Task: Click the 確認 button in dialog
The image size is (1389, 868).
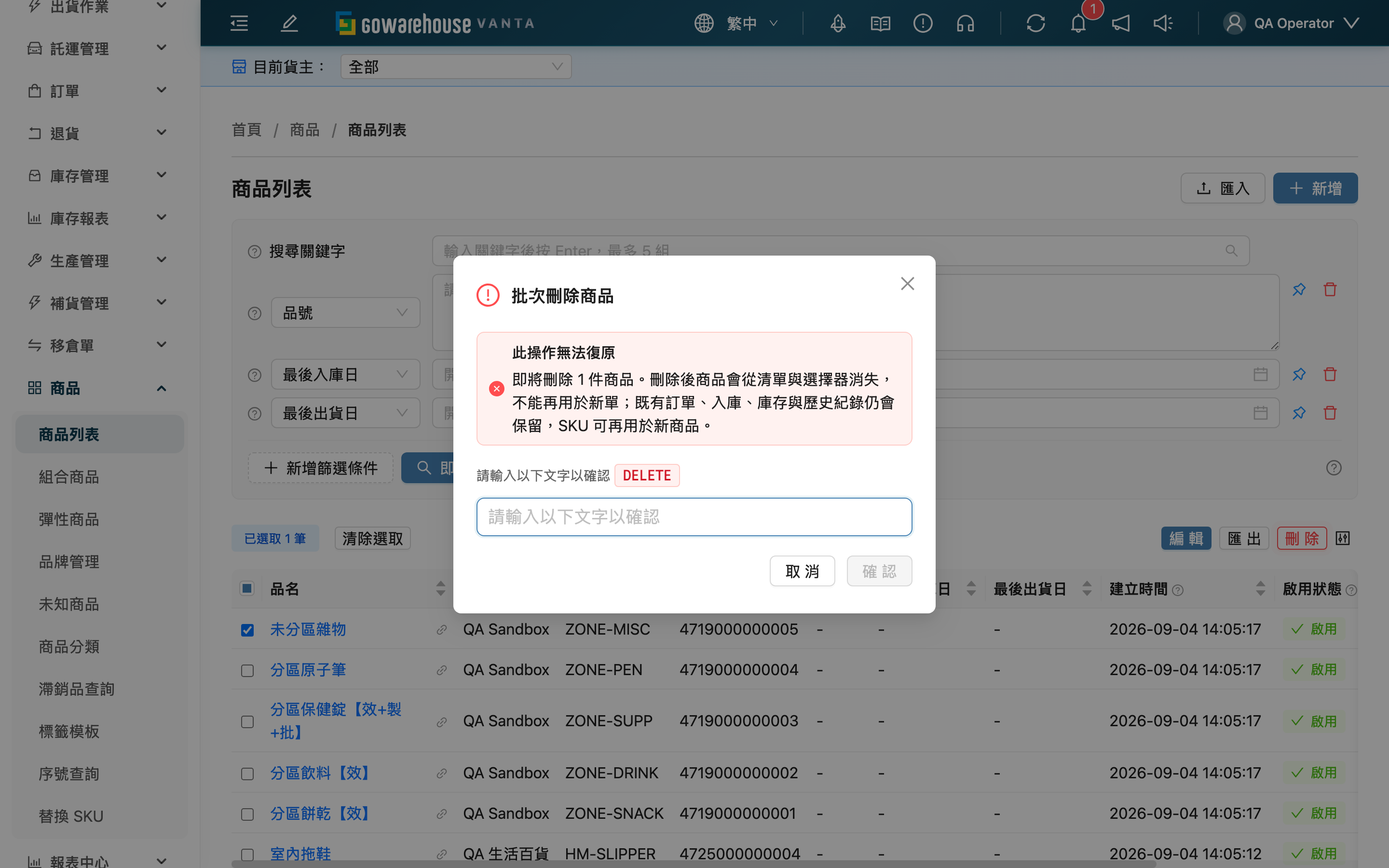Action: pos(879,571)
